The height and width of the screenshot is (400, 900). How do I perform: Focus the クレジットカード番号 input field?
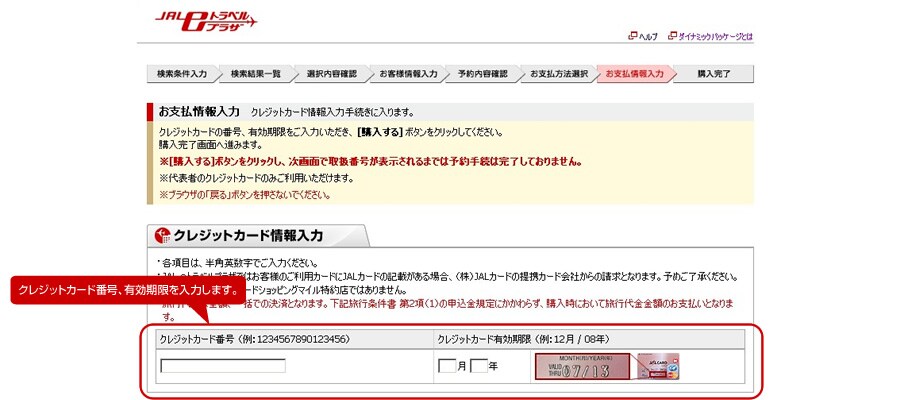tap(223, 366)
